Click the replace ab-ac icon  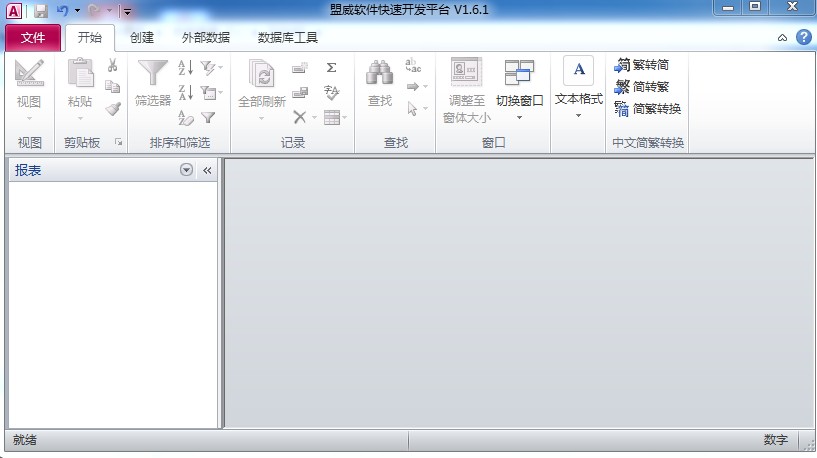point(413,66)
